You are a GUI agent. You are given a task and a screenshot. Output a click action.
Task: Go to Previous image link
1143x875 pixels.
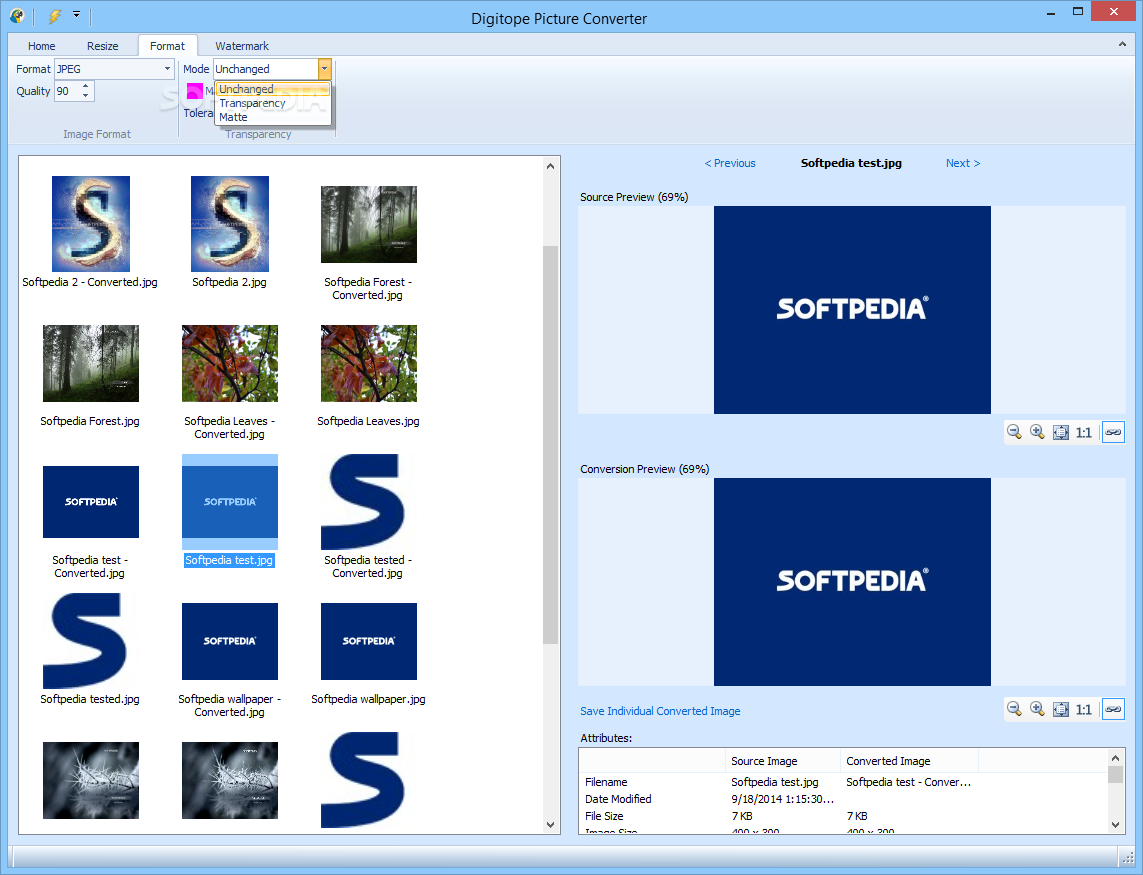click(x=730, y=163)
